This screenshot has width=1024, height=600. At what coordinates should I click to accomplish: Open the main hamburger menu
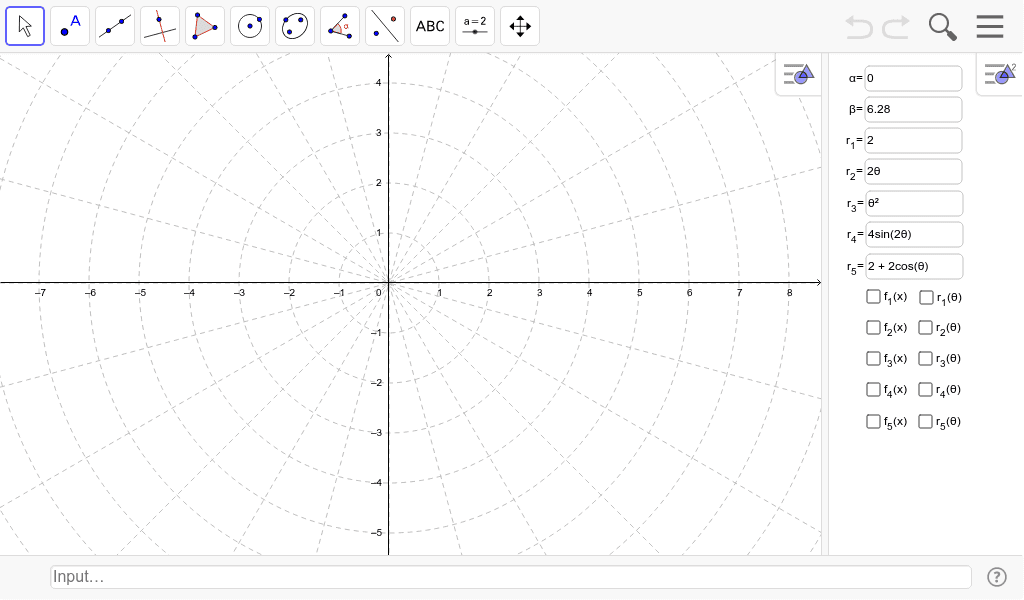click(x=990, y=27)
